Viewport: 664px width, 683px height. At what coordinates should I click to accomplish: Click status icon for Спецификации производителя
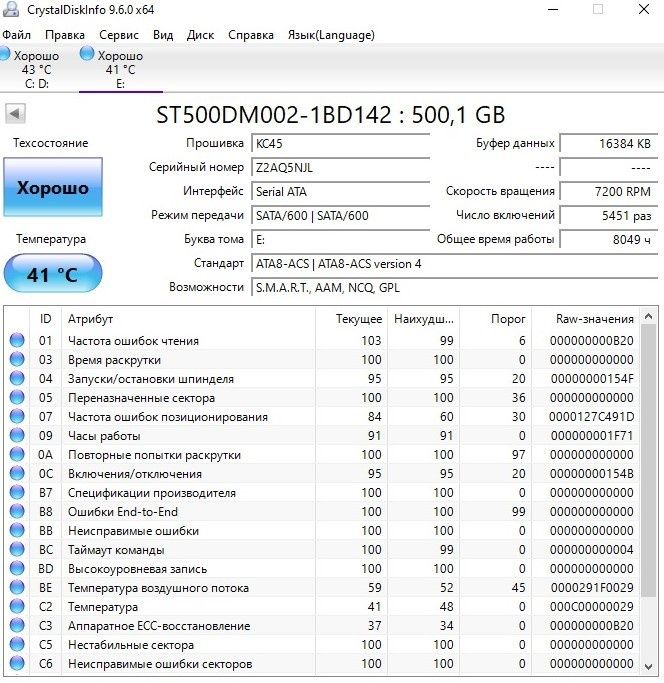17,492
